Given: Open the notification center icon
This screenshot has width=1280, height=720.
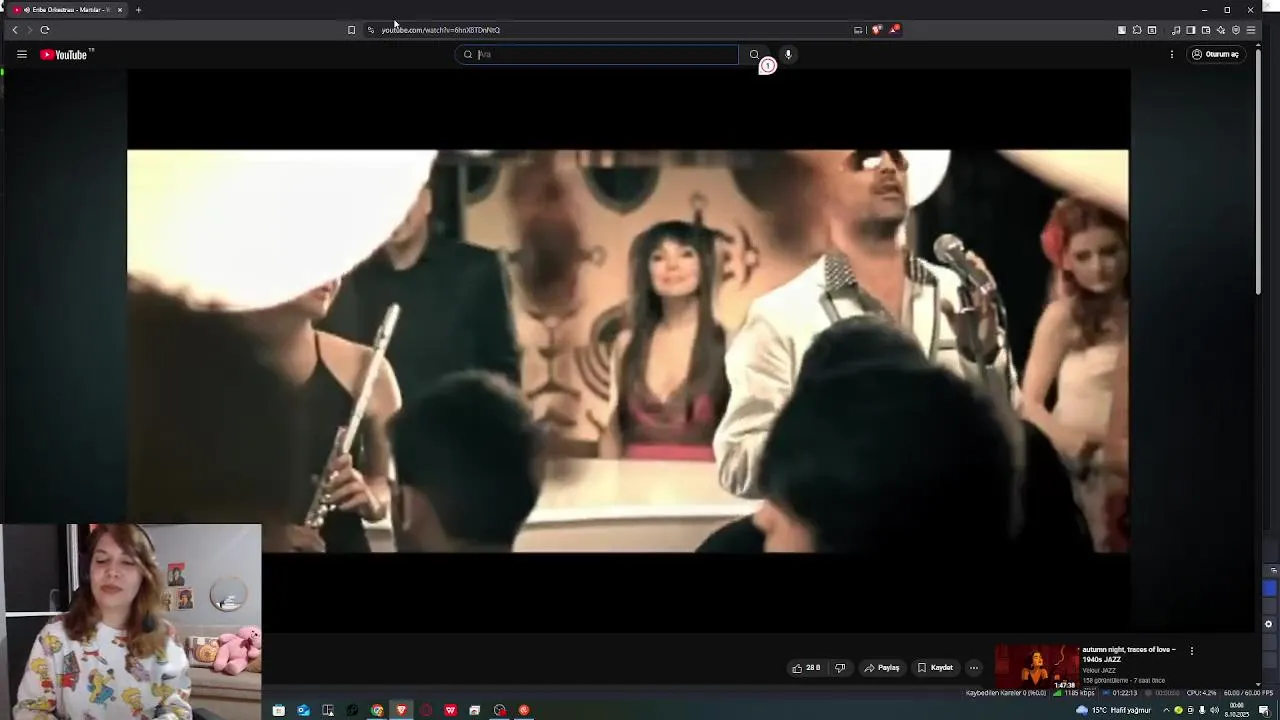Looking at the screenshot, I should (x=1264, y=710).
